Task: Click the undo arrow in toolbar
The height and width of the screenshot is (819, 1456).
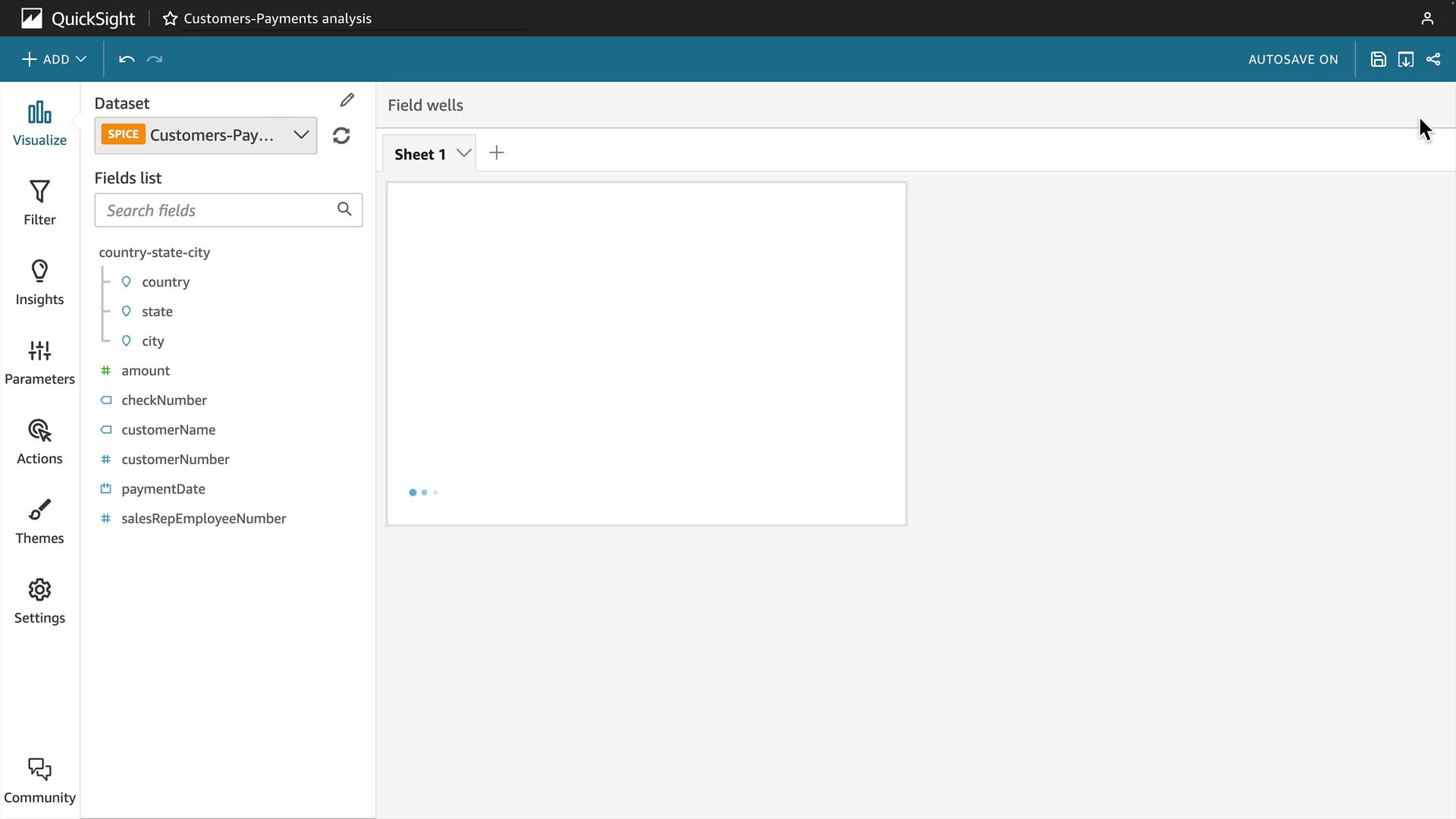Action: coord(127,59)
